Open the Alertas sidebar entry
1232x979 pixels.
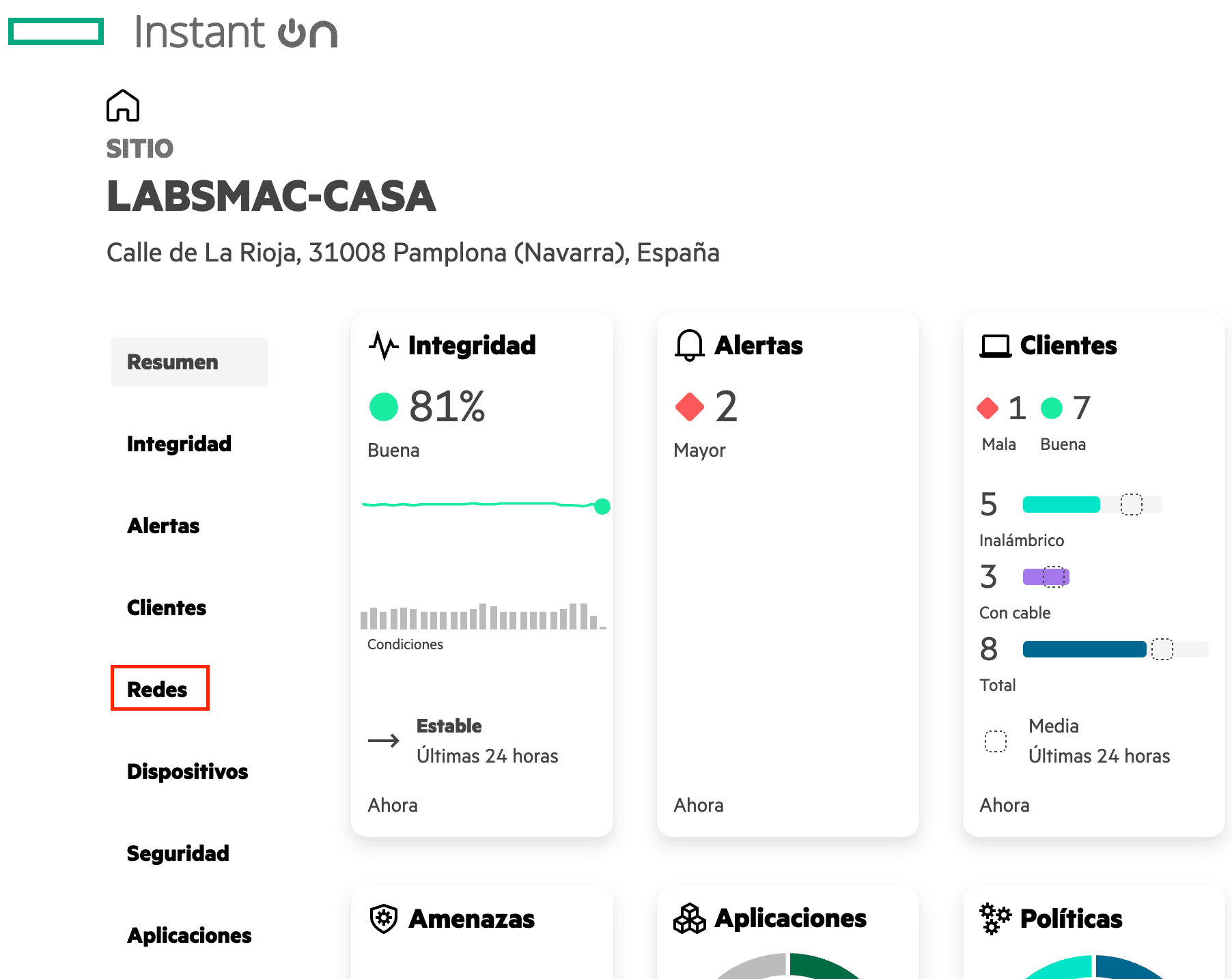[x=164, y=526]
